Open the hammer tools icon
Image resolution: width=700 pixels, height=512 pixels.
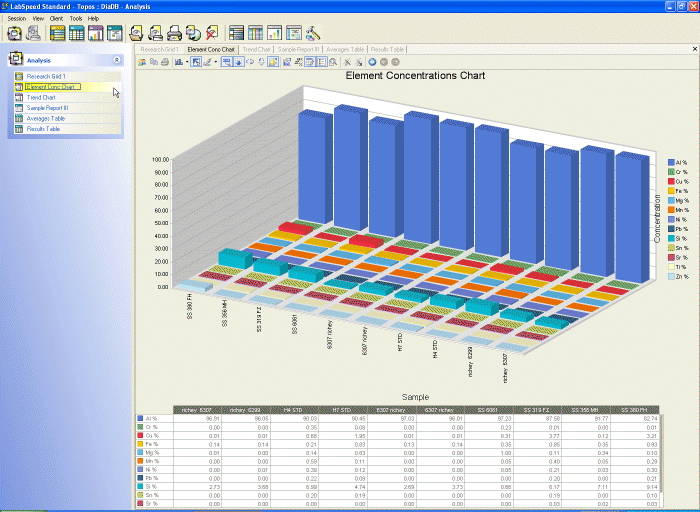pyautogui.click(x=312, y=33)
